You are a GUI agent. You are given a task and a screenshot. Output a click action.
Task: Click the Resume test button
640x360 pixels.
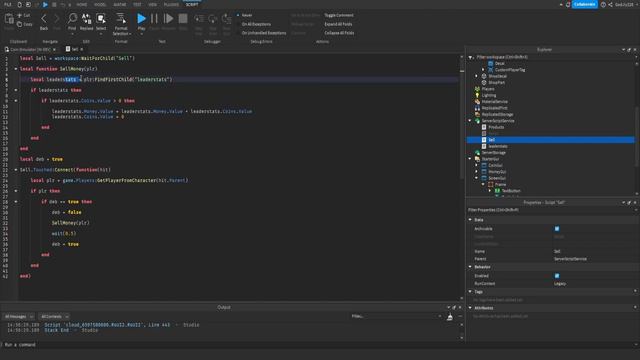tap(168, 18)
